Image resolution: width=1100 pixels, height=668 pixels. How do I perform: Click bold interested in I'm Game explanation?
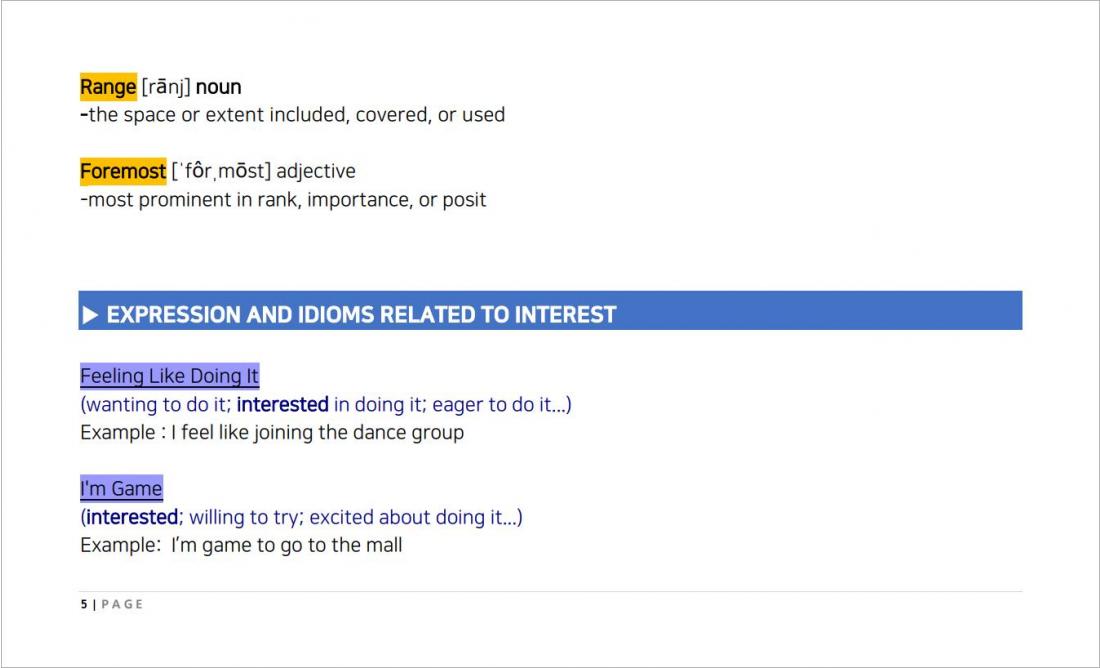click(132, 517)
